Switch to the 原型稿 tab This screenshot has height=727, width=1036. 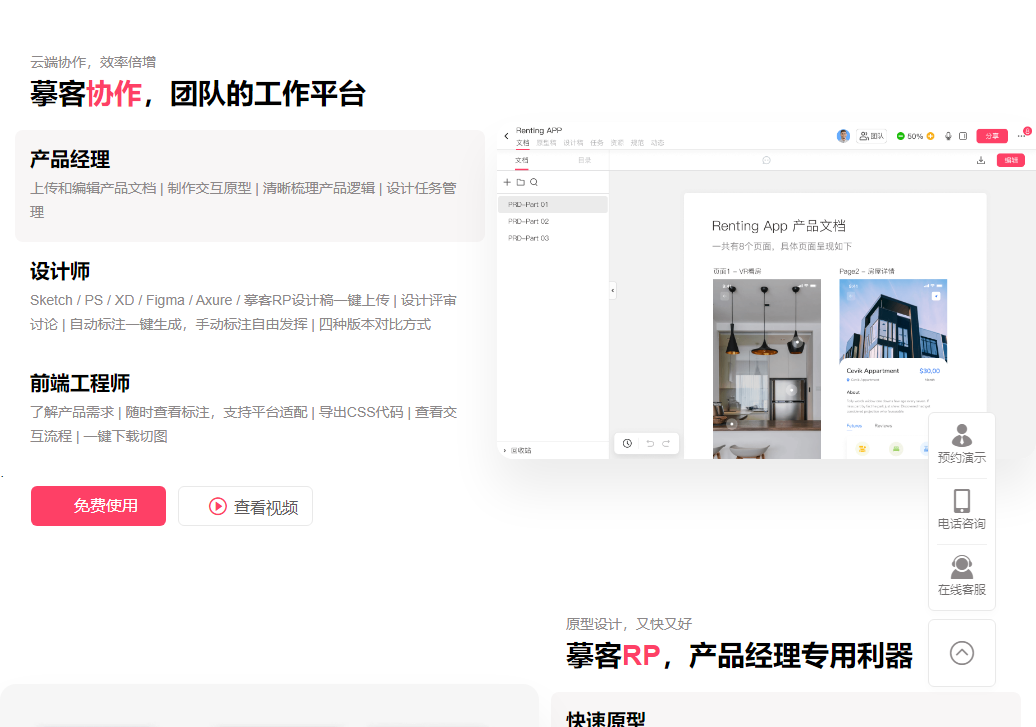tap(546, 143)
